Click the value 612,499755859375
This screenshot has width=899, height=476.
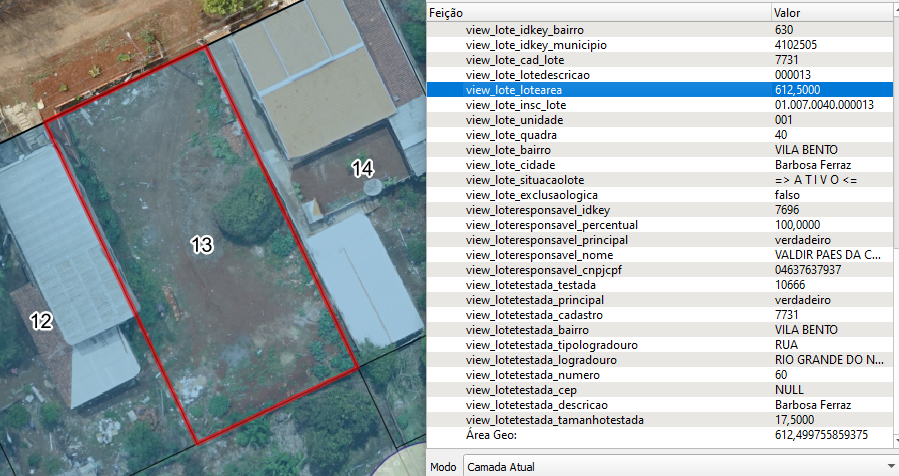pos(821,435)
